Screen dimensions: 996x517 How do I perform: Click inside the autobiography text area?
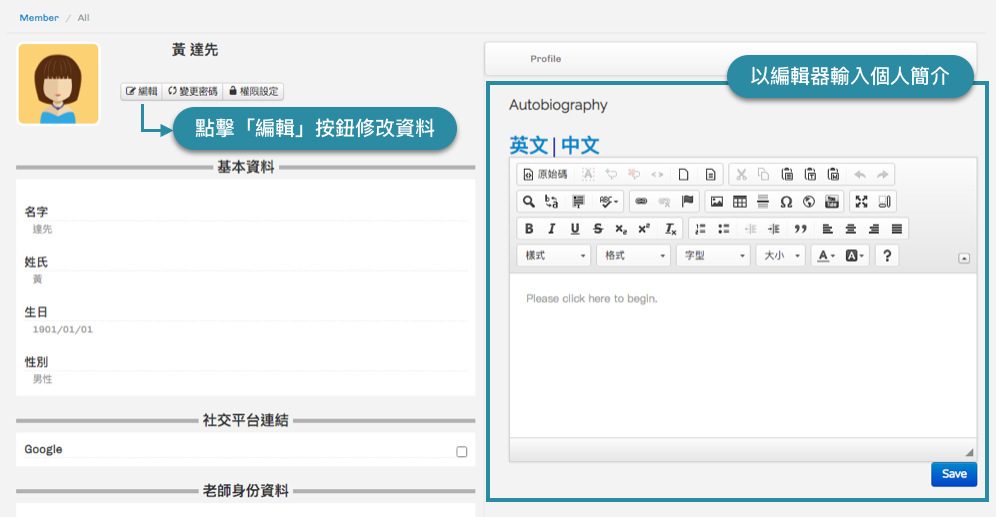point(742,360)
